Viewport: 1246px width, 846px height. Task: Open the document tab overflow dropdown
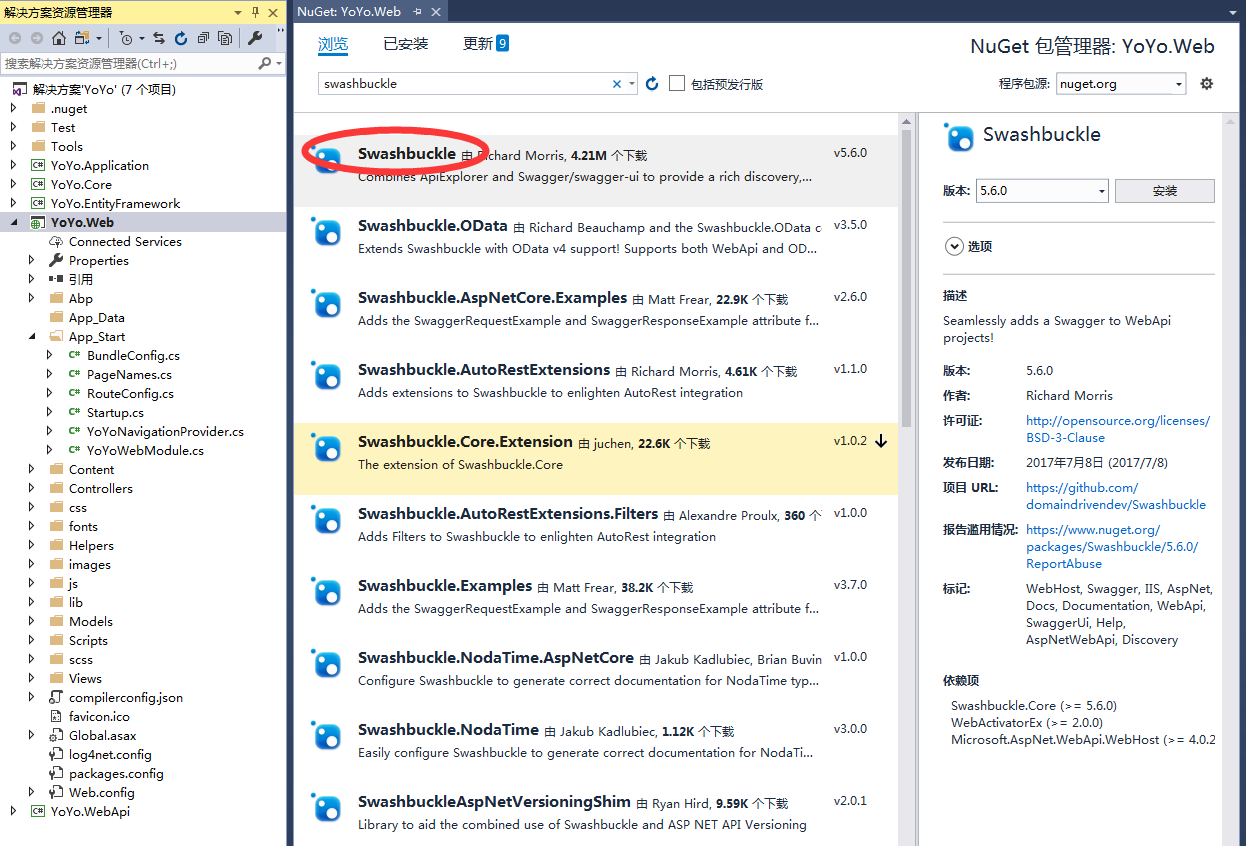tap(1235, 12)
